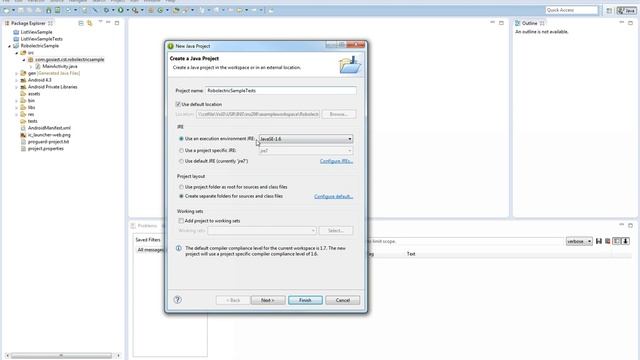Image resolution: width=640 pixels, height=360 pixels.
Task: Click the New Java Class green C icon
Action: tap(160, 10)
